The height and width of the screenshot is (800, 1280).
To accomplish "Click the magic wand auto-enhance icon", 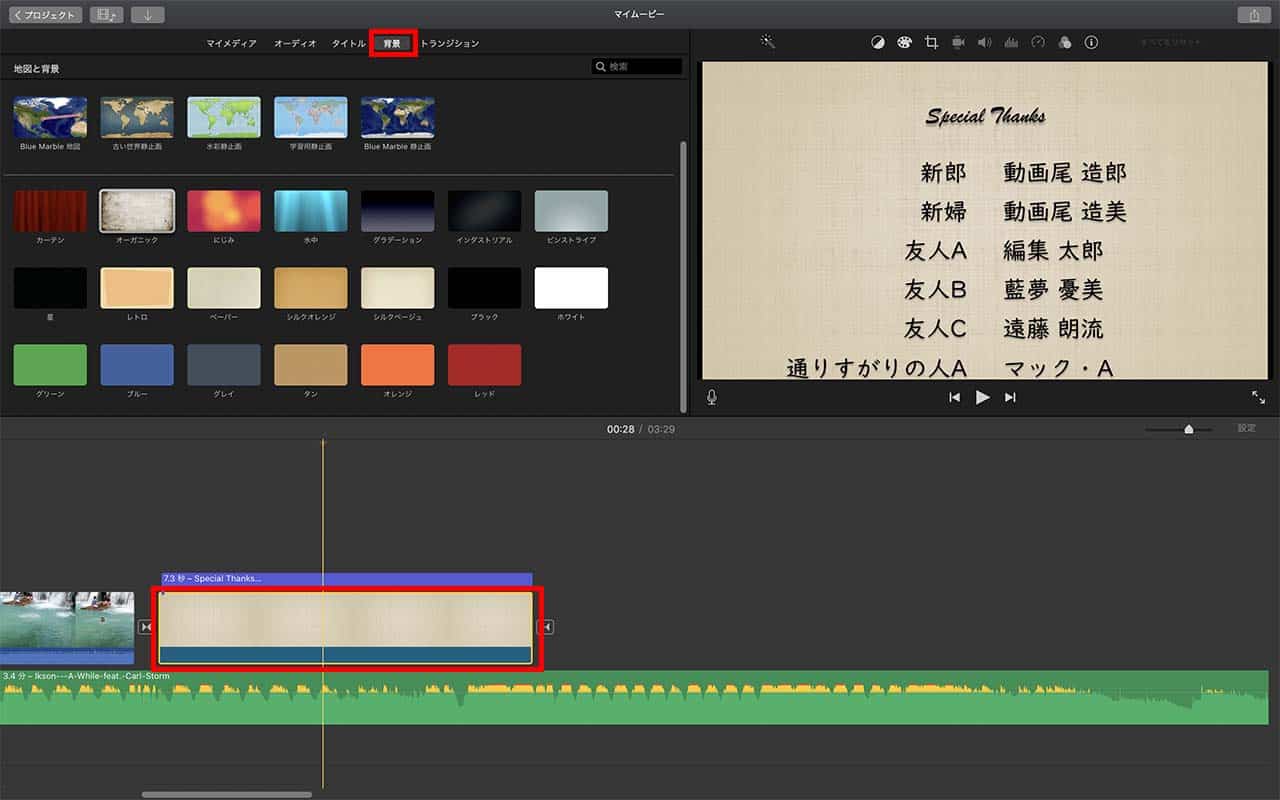I will [x=768, y=42].
